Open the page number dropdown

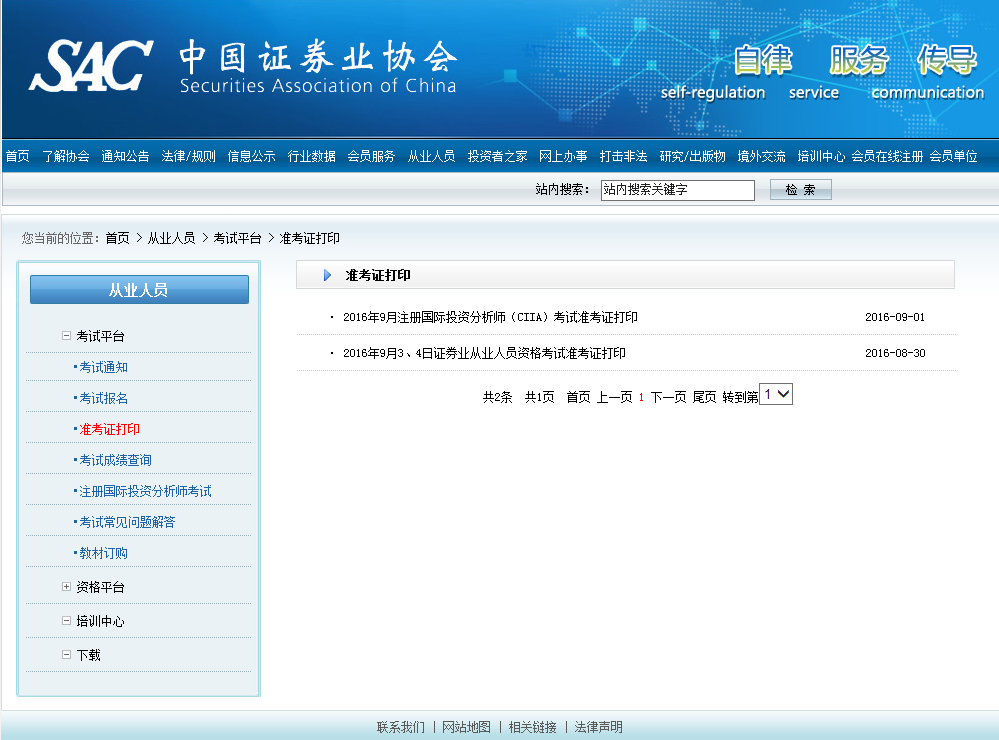[776, 395]
